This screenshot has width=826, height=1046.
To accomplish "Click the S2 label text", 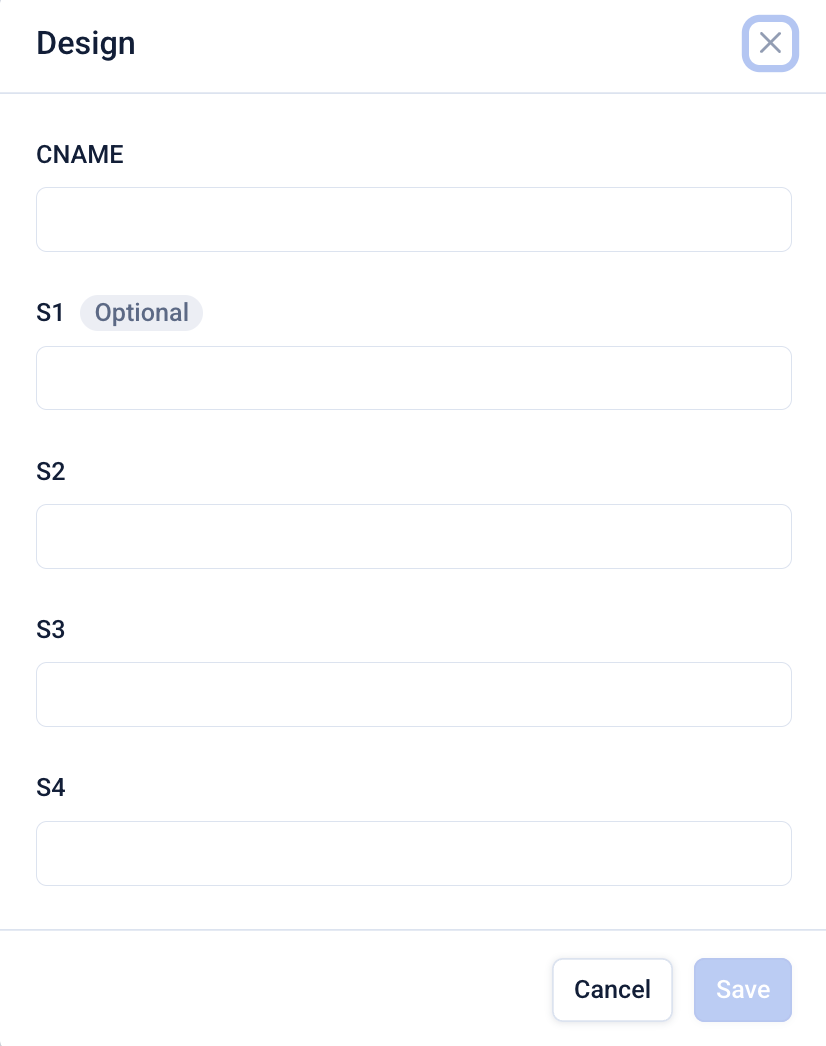I will click(51, 471).
